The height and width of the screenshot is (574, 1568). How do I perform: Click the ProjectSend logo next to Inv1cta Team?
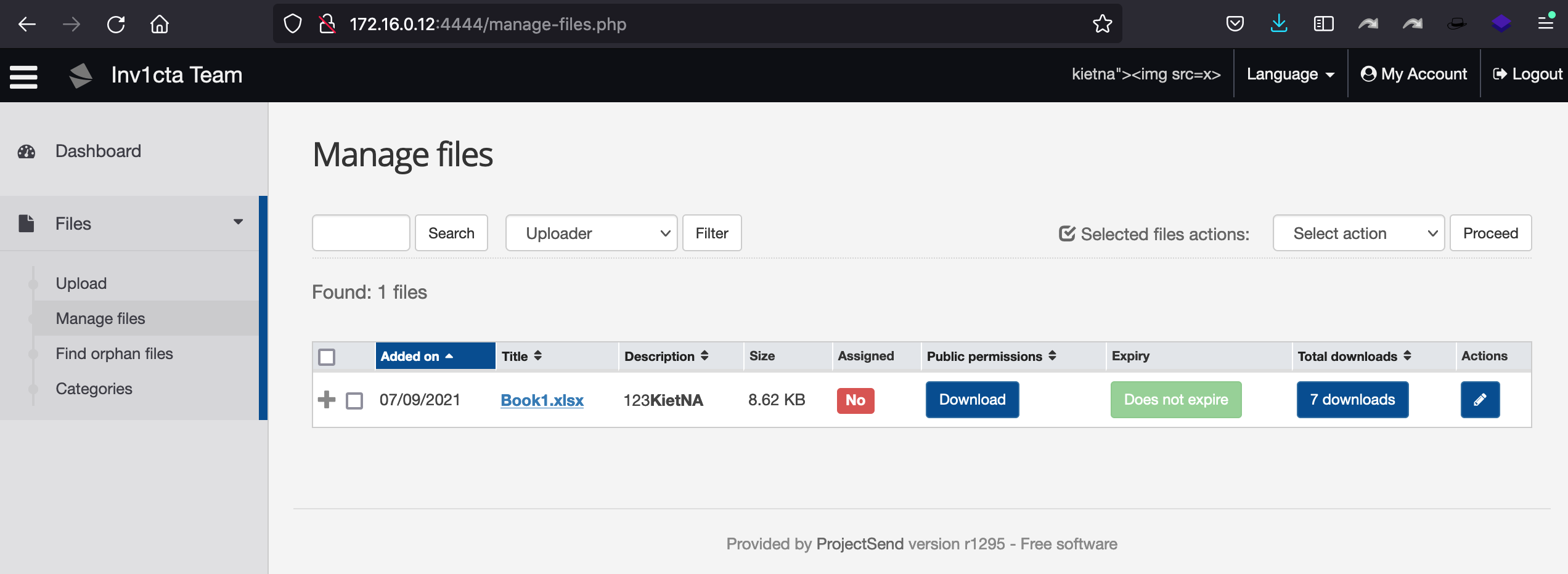click(80, 75)
